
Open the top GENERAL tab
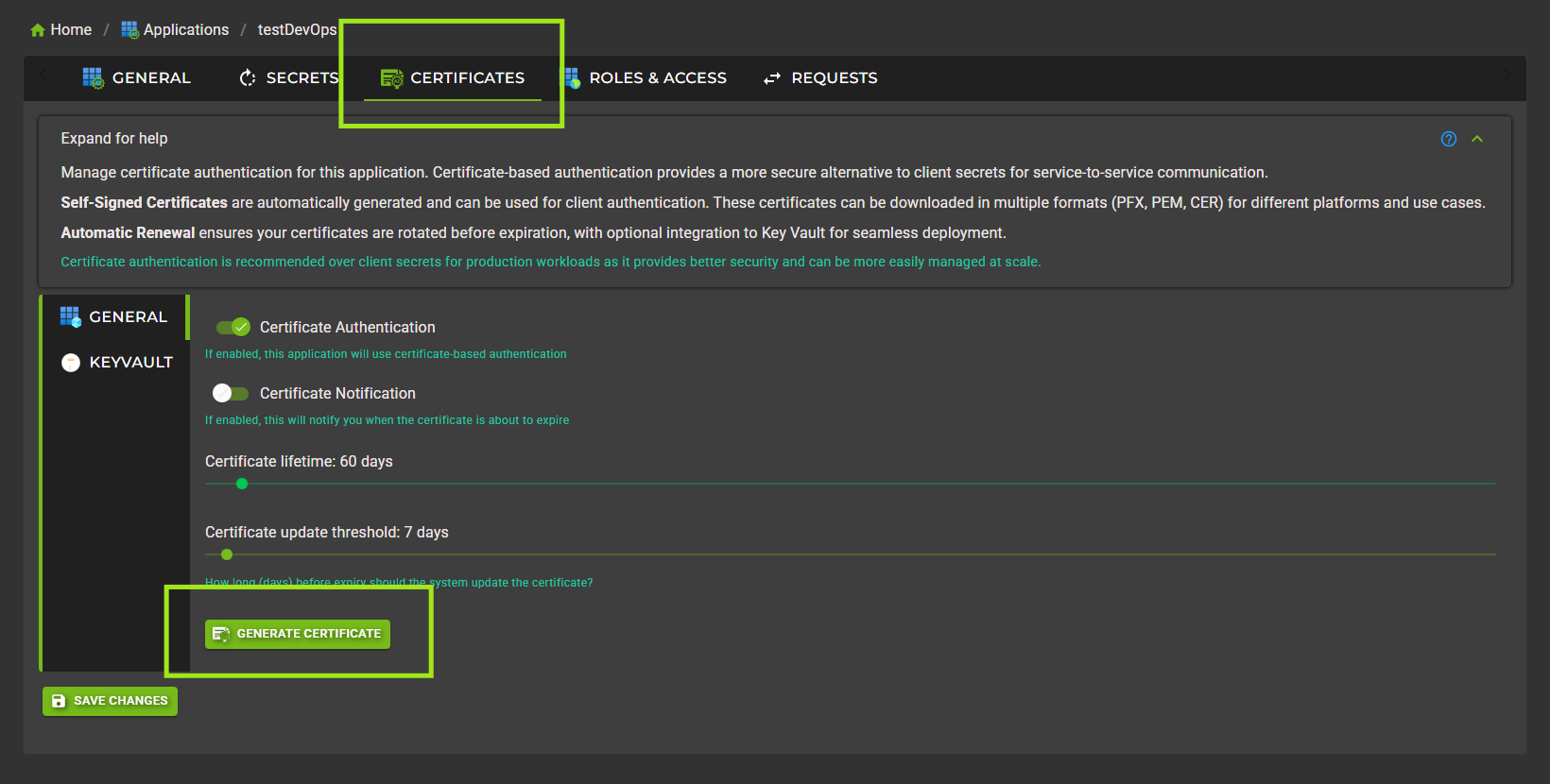[x=137, y=78]
